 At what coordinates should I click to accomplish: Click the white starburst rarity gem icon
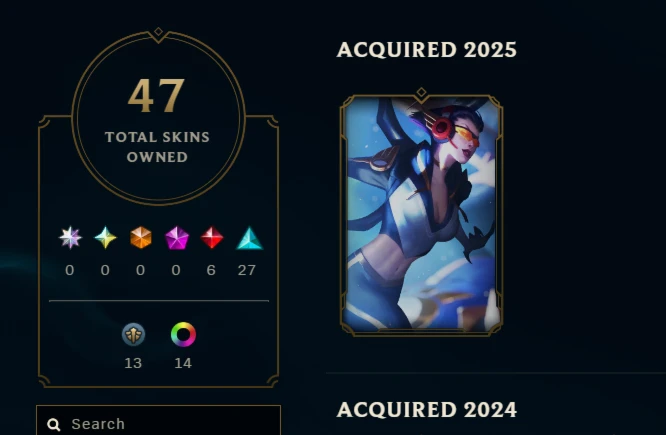[70, 237]
